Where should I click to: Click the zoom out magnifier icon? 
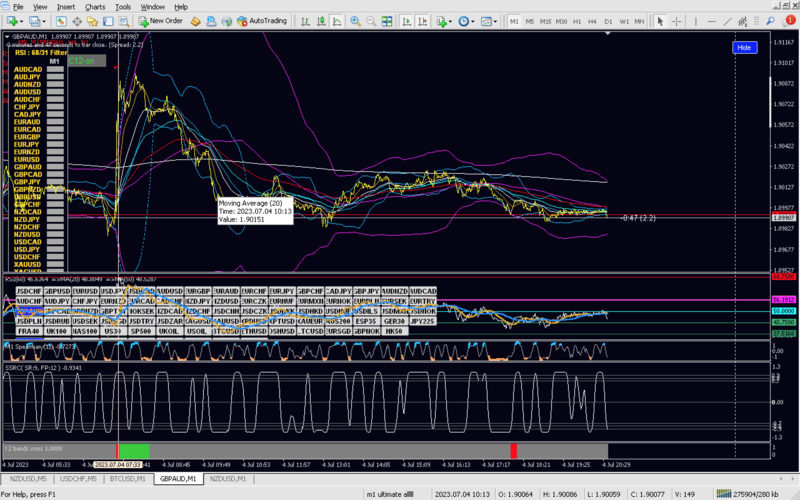click(372, 20)
